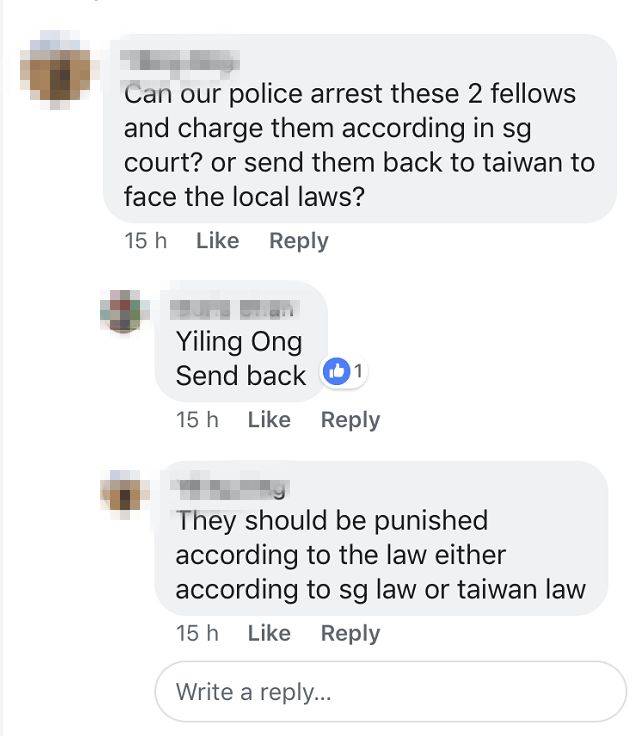Open the tagged name 'Yiling Ong'

239,341
